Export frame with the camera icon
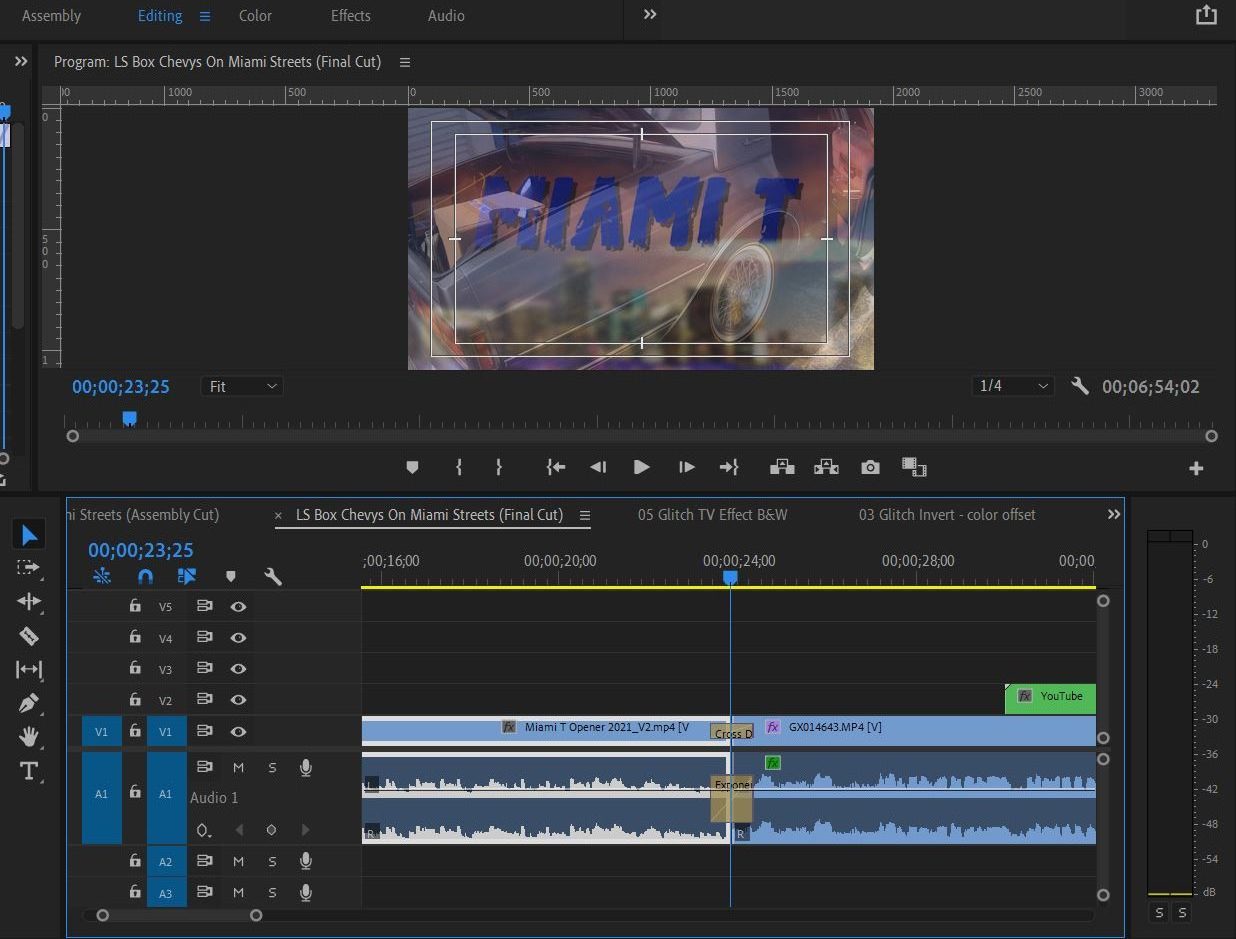1236x939 pixels. pyautogui.click(x=870, y=467)
